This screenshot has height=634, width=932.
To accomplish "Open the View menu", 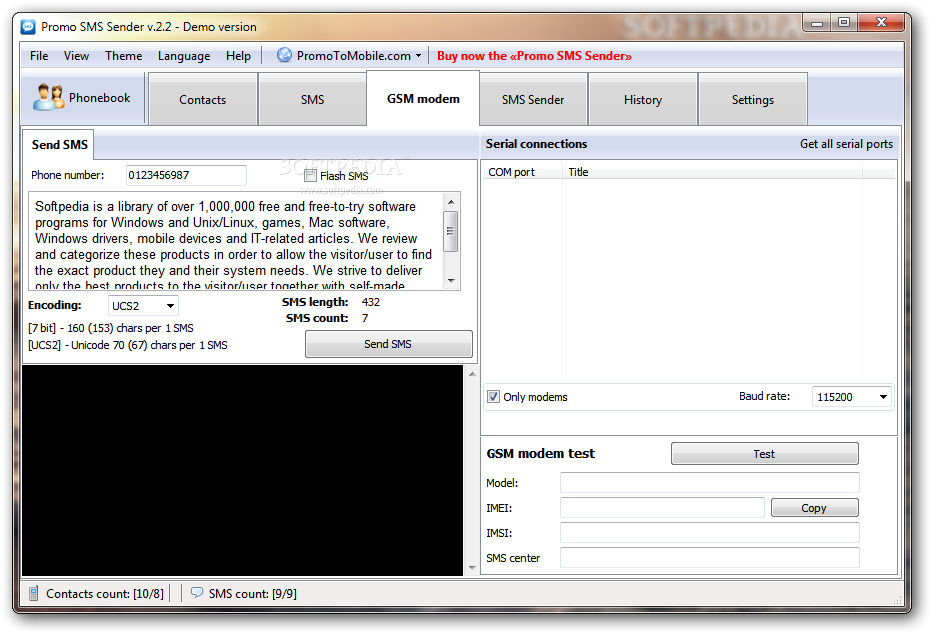I will click(x=76, y=55).
